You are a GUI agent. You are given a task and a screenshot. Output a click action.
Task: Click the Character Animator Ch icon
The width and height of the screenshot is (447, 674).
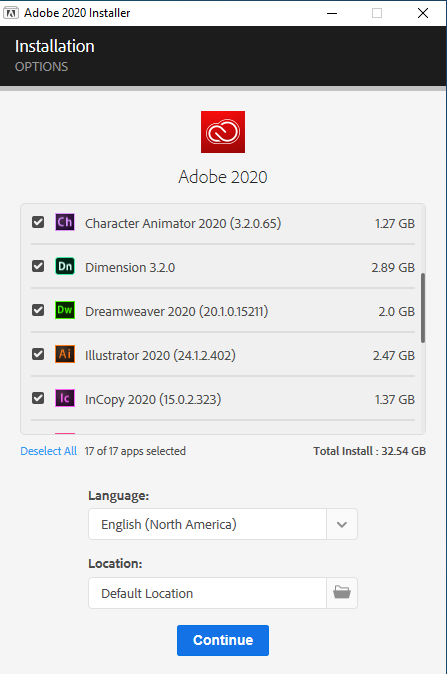click(x=65, y=222)
